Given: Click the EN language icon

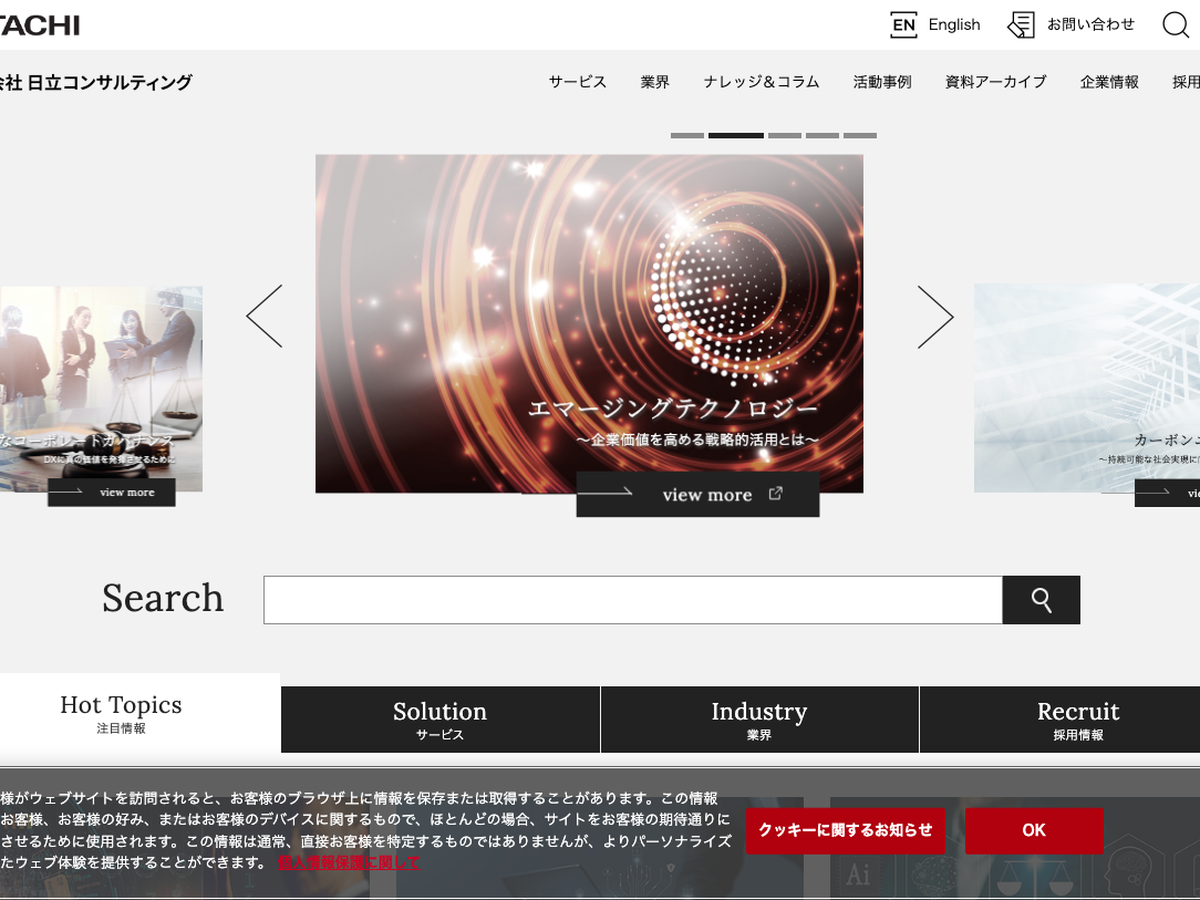Looking at the screenshot, I should [x=903, y=25].
